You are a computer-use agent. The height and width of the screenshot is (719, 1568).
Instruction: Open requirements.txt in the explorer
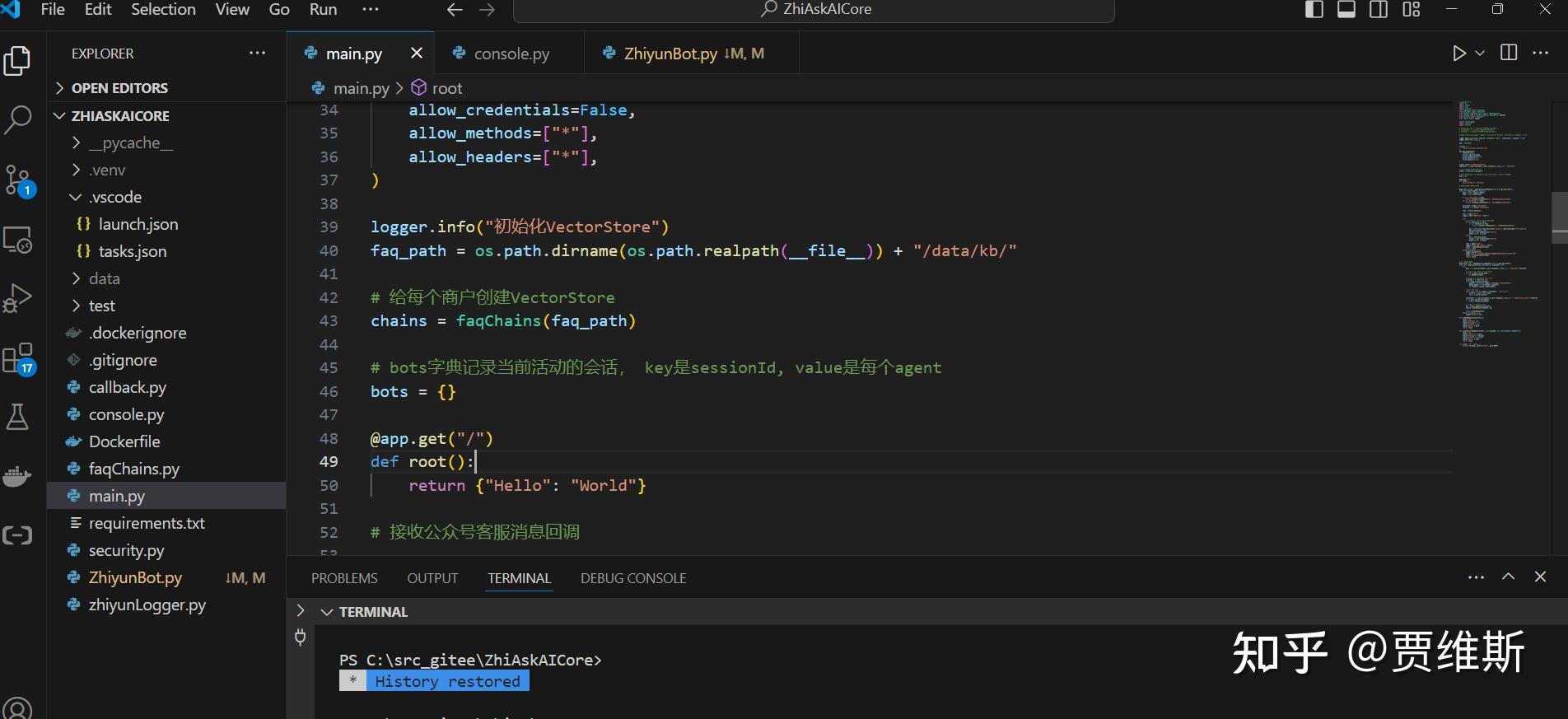point(166,523)
